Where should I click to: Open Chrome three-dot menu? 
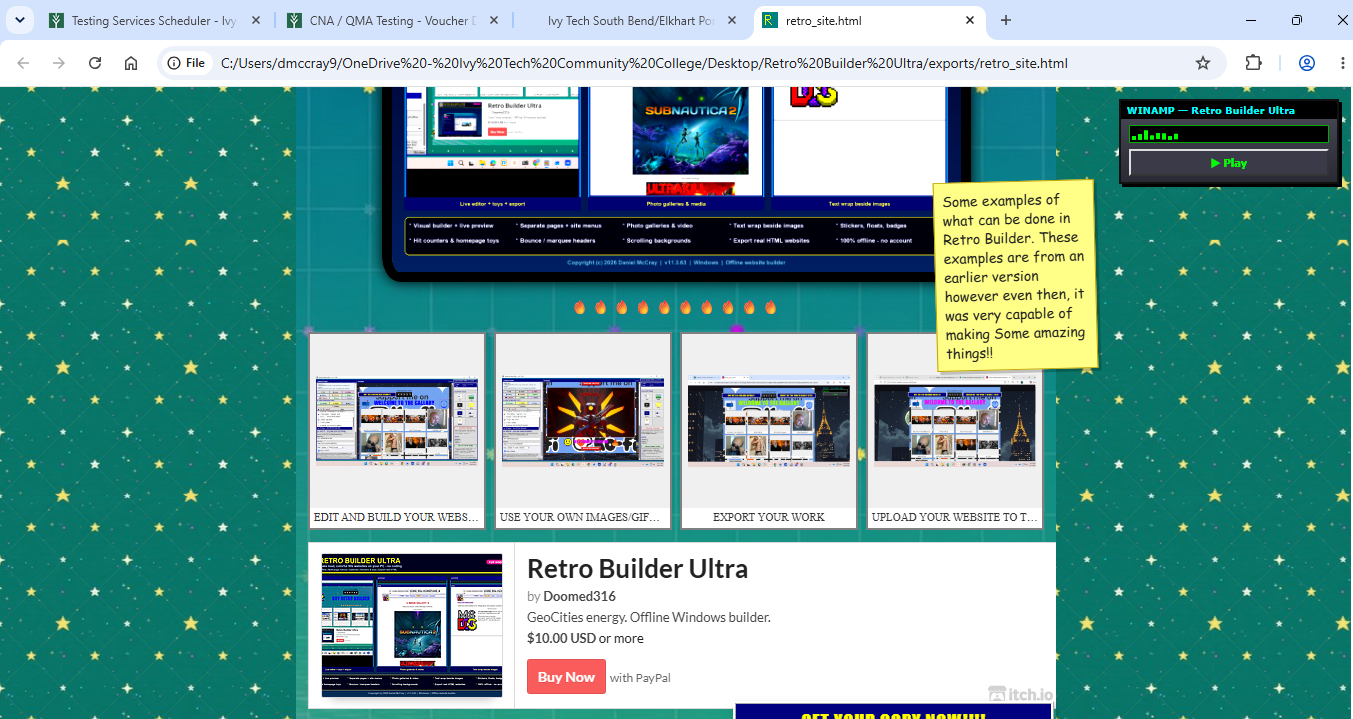click(x=1342, y=63)
